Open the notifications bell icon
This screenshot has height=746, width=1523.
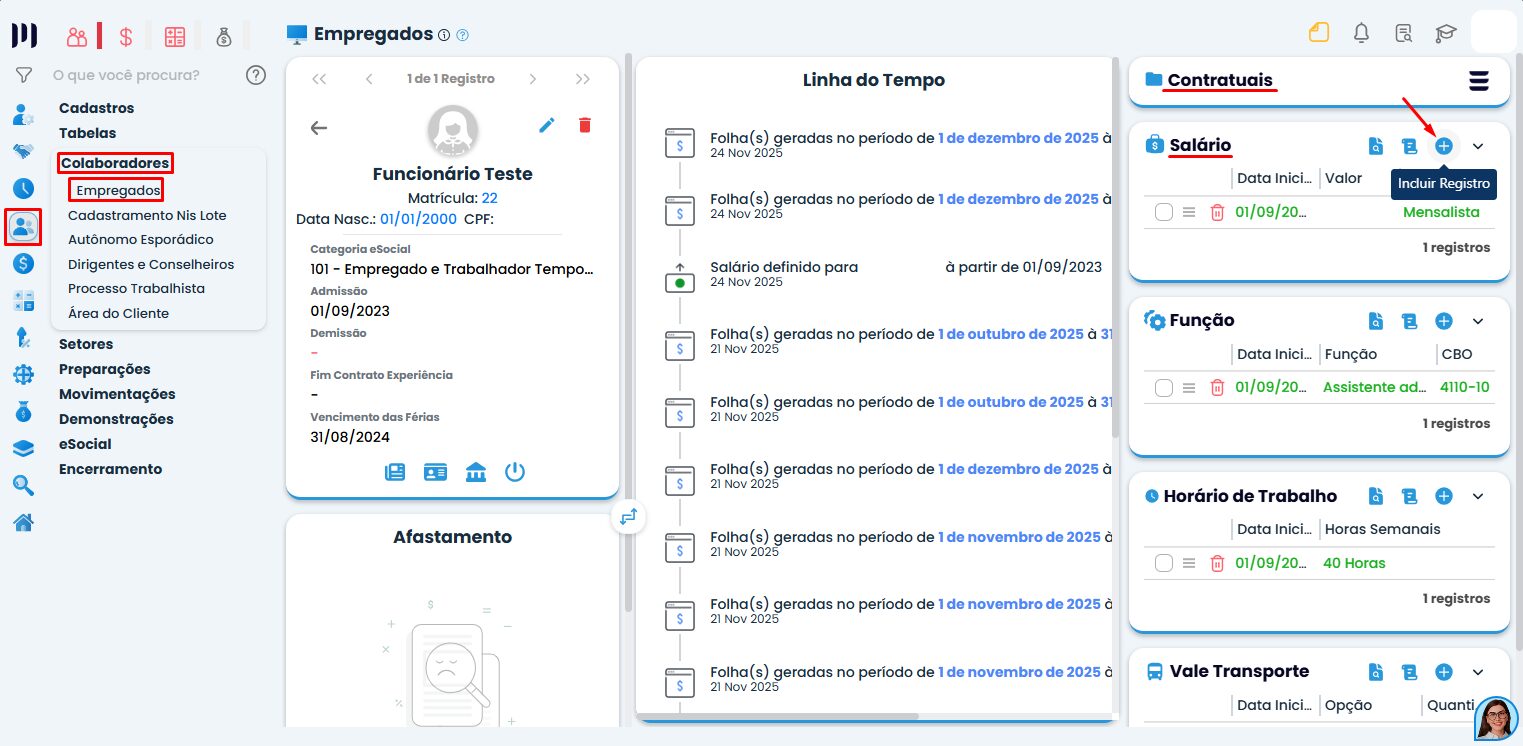click(x=1361, y=33)
